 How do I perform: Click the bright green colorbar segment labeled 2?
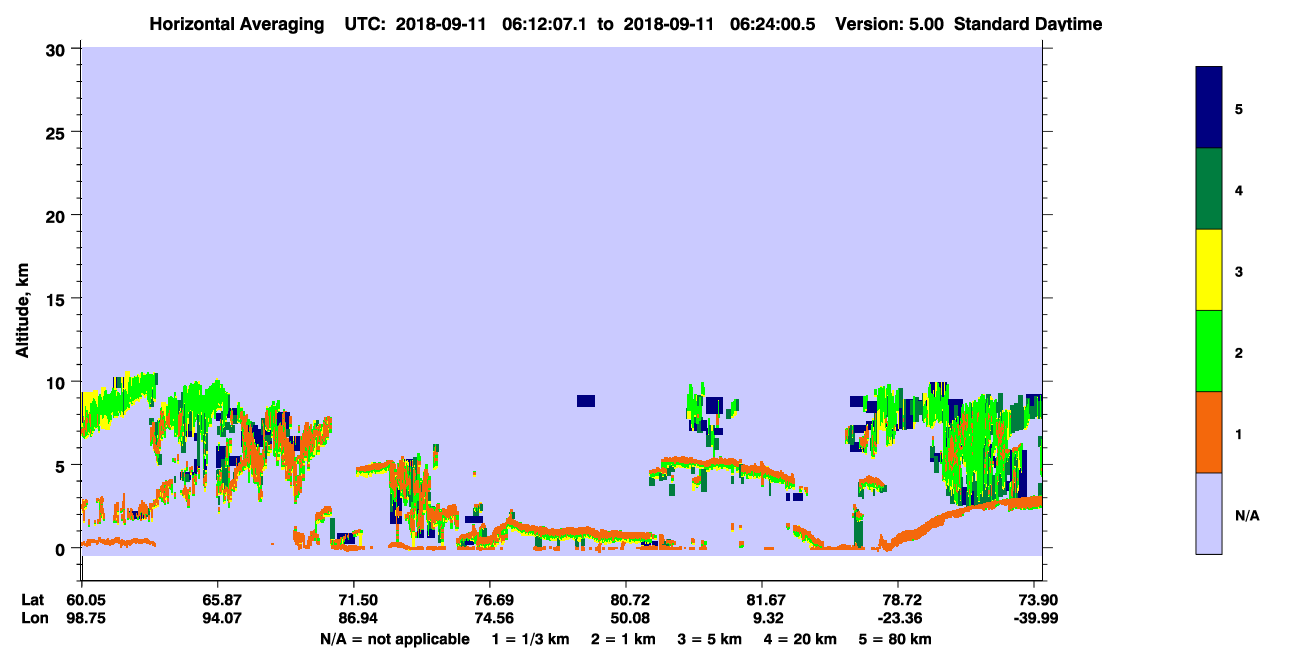(1209, 351)
